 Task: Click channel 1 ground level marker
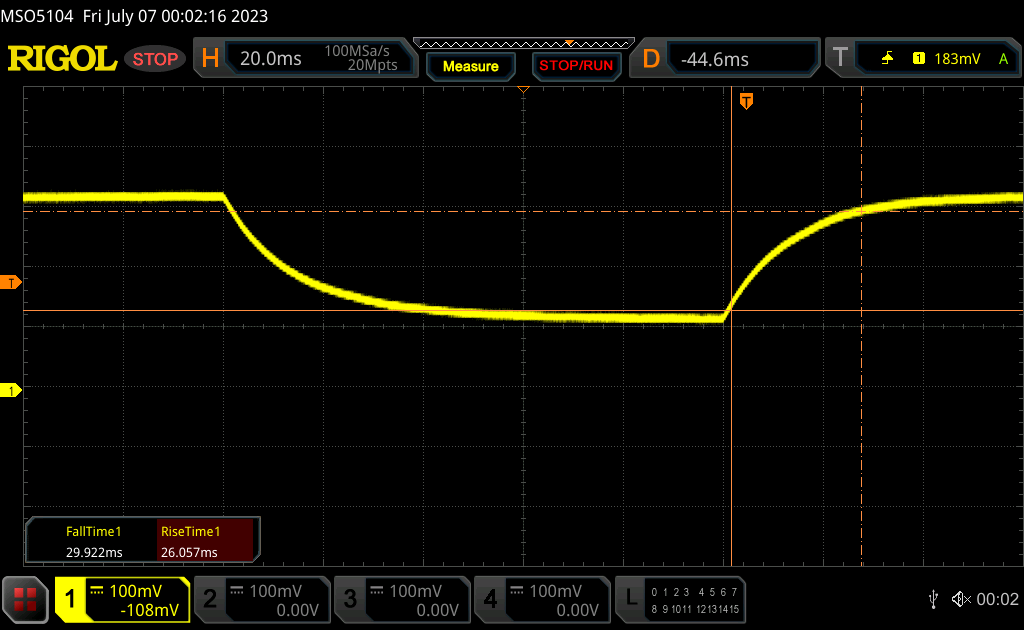click(x=10, y=390)
